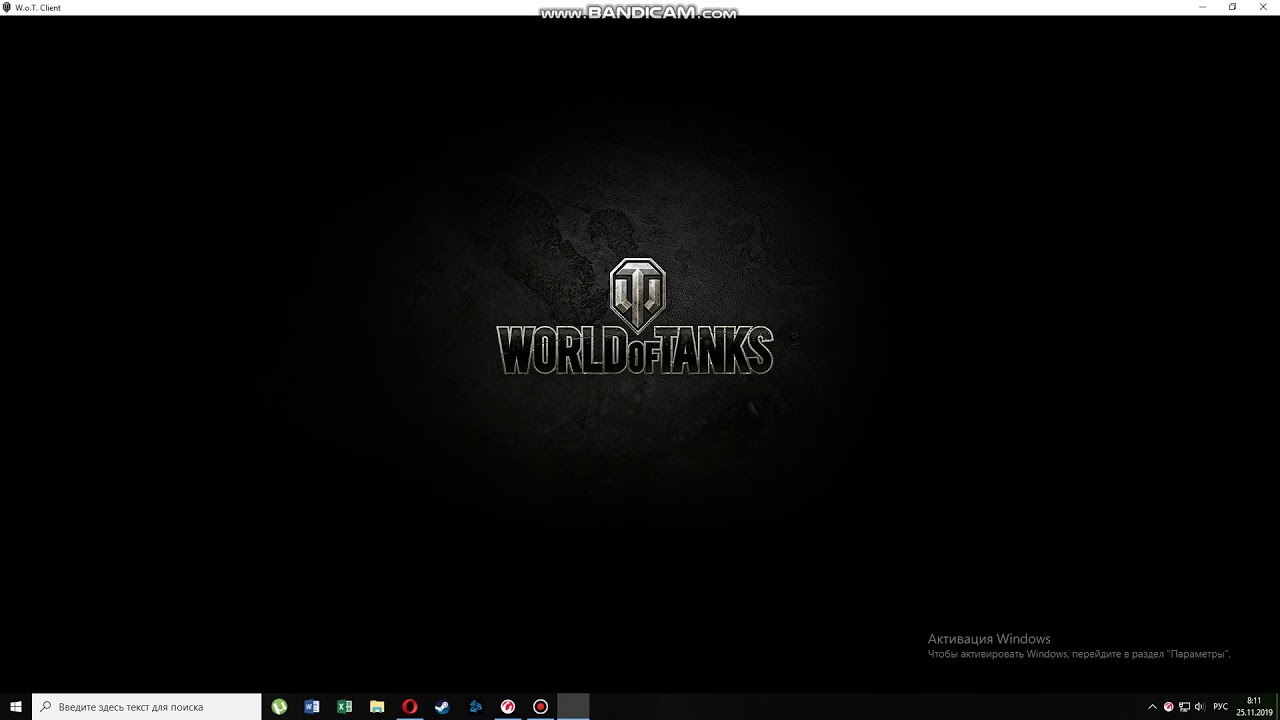Open the volume control in system tray
Screen dimensions: 1280x720
click(1200, 707)
